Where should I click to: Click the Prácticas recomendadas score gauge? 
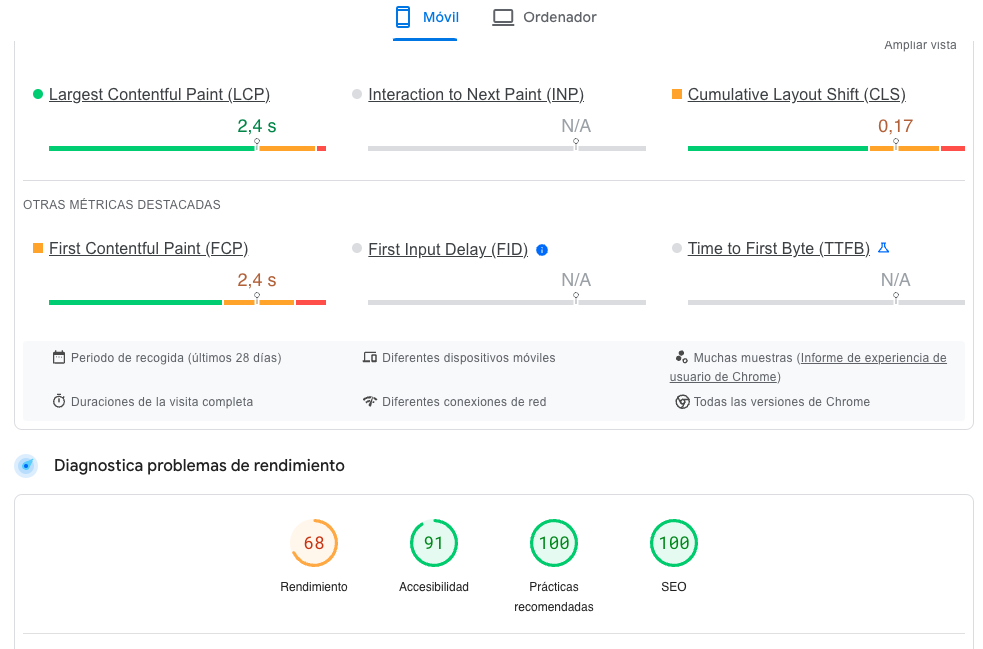[554, 543]
